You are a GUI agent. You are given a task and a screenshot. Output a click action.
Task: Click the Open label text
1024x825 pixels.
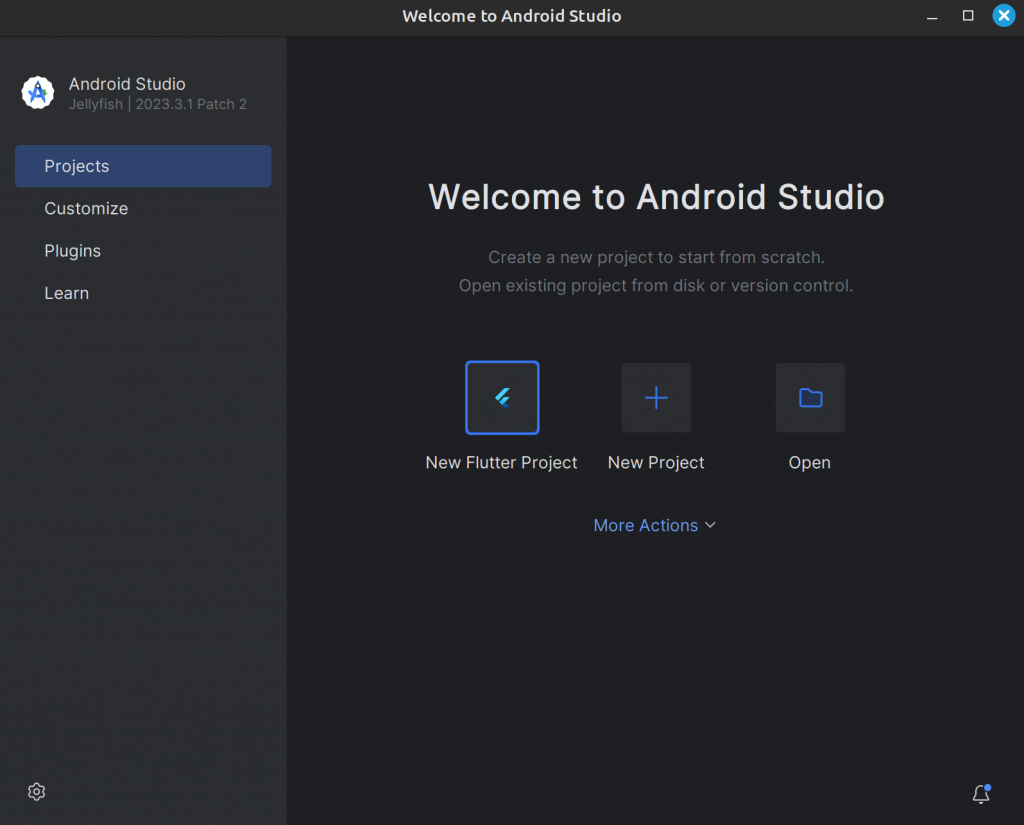(x=809, y=462)
